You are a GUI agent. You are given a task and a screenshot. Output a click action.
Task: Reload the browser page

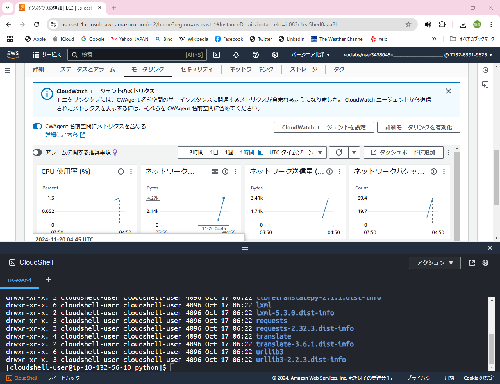pyautogui.click(x=37, y=24)
